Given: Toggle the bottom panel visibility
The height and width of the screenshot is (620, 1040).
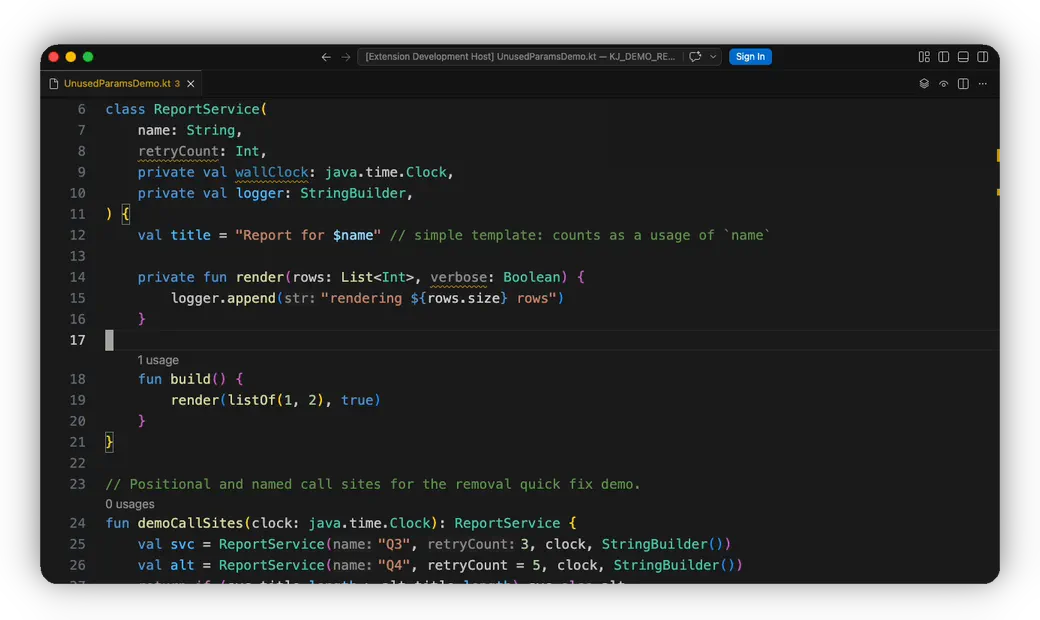Looking at the screenshot, I should pyautogui.click(x=963, y=57).
